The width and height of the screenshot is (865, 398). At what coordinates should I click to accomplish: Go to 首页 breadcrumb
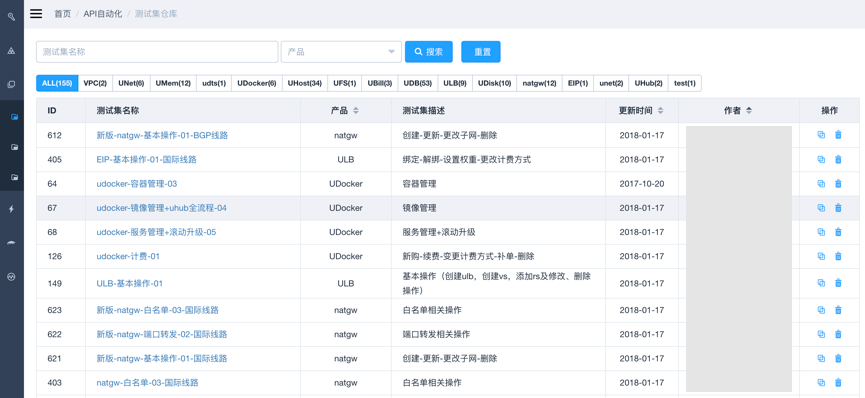coord(62,14)
